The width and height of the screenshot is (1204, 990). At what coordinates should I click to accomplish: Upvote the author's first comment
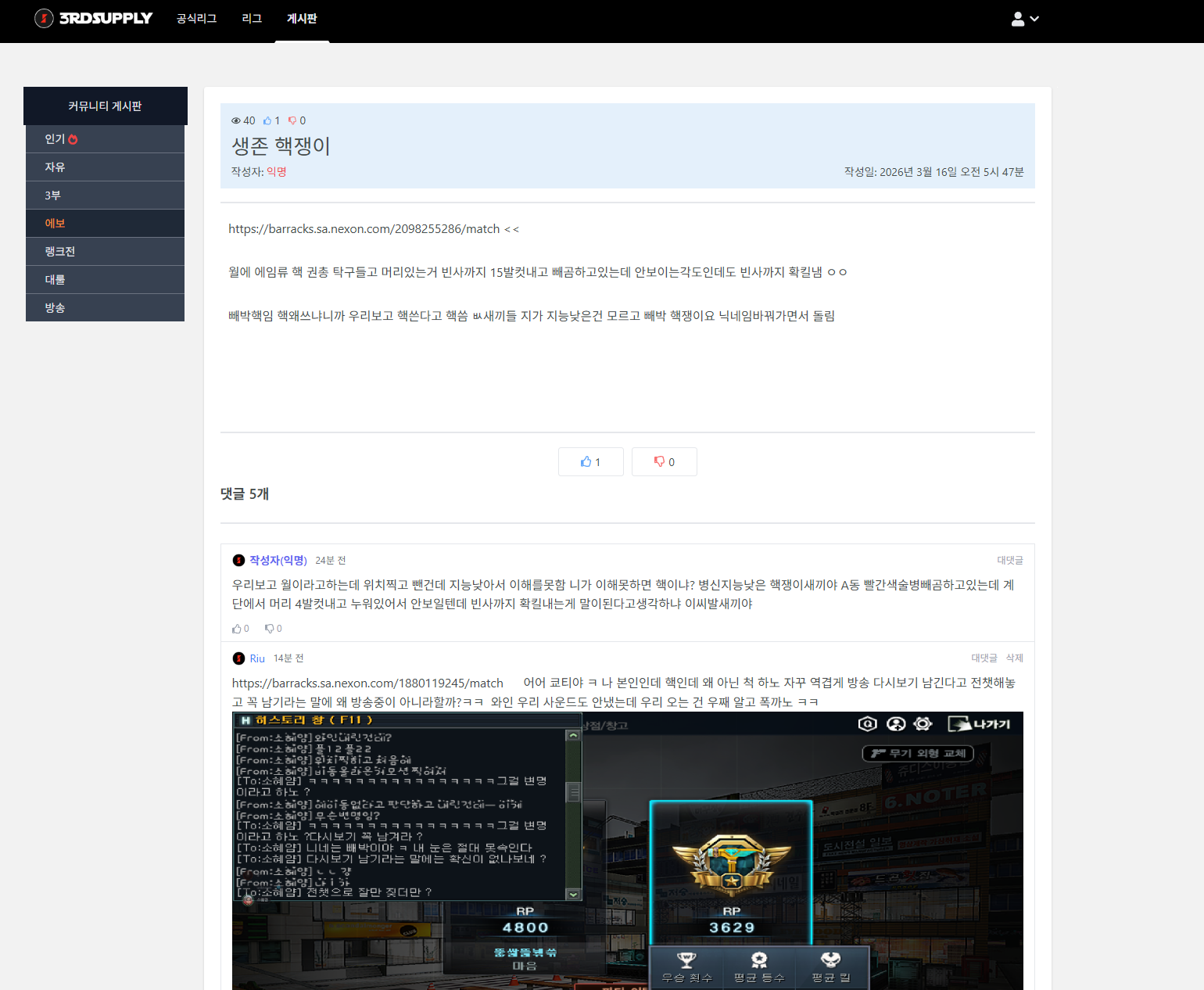[x=240, y=629]
